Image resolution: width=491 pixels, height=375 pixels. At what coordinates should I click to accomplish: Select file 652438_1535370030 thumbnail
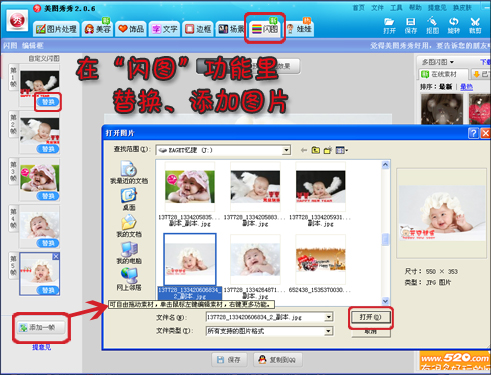pyautogui.click(x=321, y=260)
